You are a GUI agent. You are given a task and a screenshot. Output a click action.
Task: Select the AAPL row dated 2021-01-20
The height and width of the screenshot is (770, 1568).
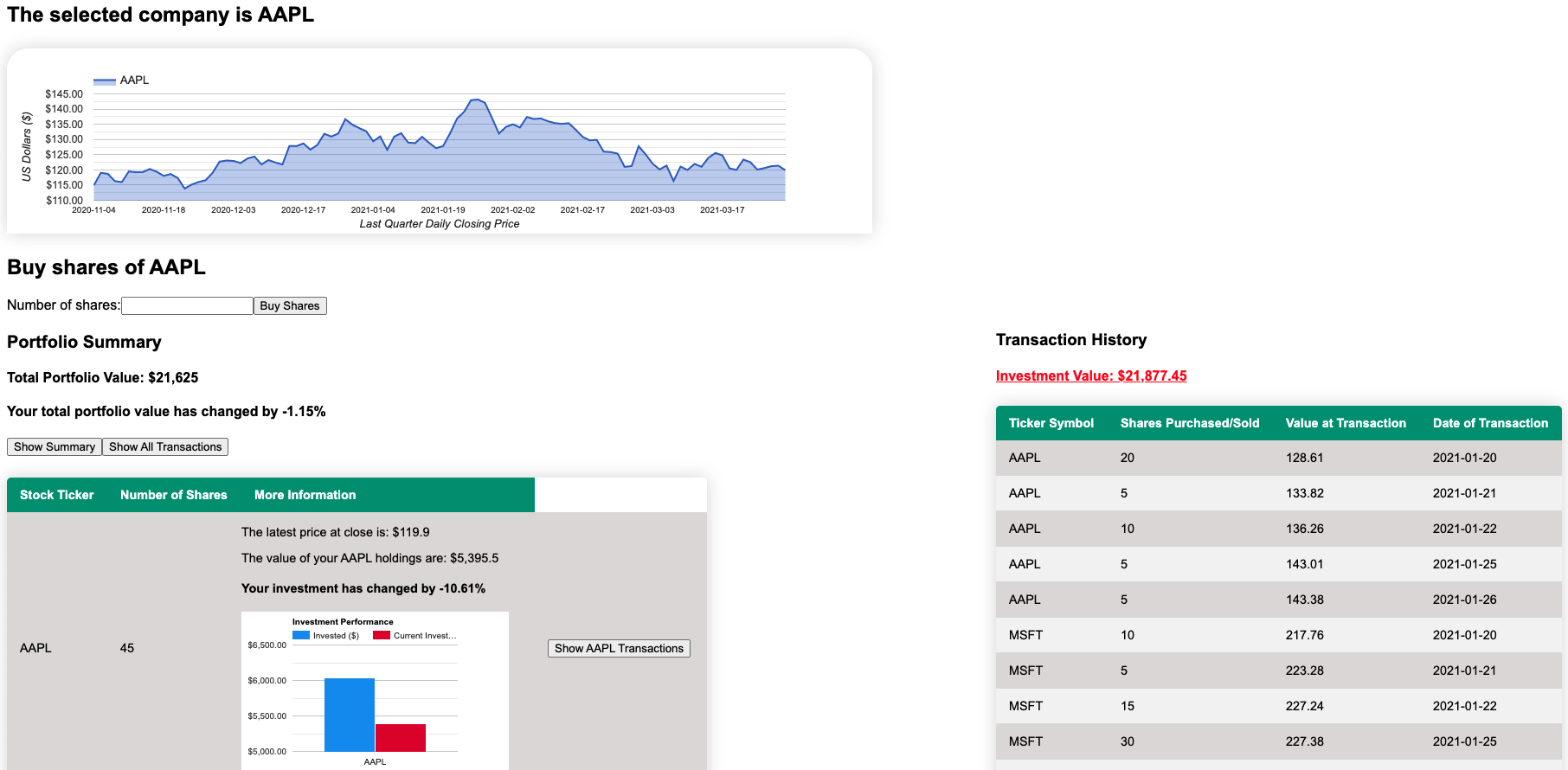click(1279, 458)
